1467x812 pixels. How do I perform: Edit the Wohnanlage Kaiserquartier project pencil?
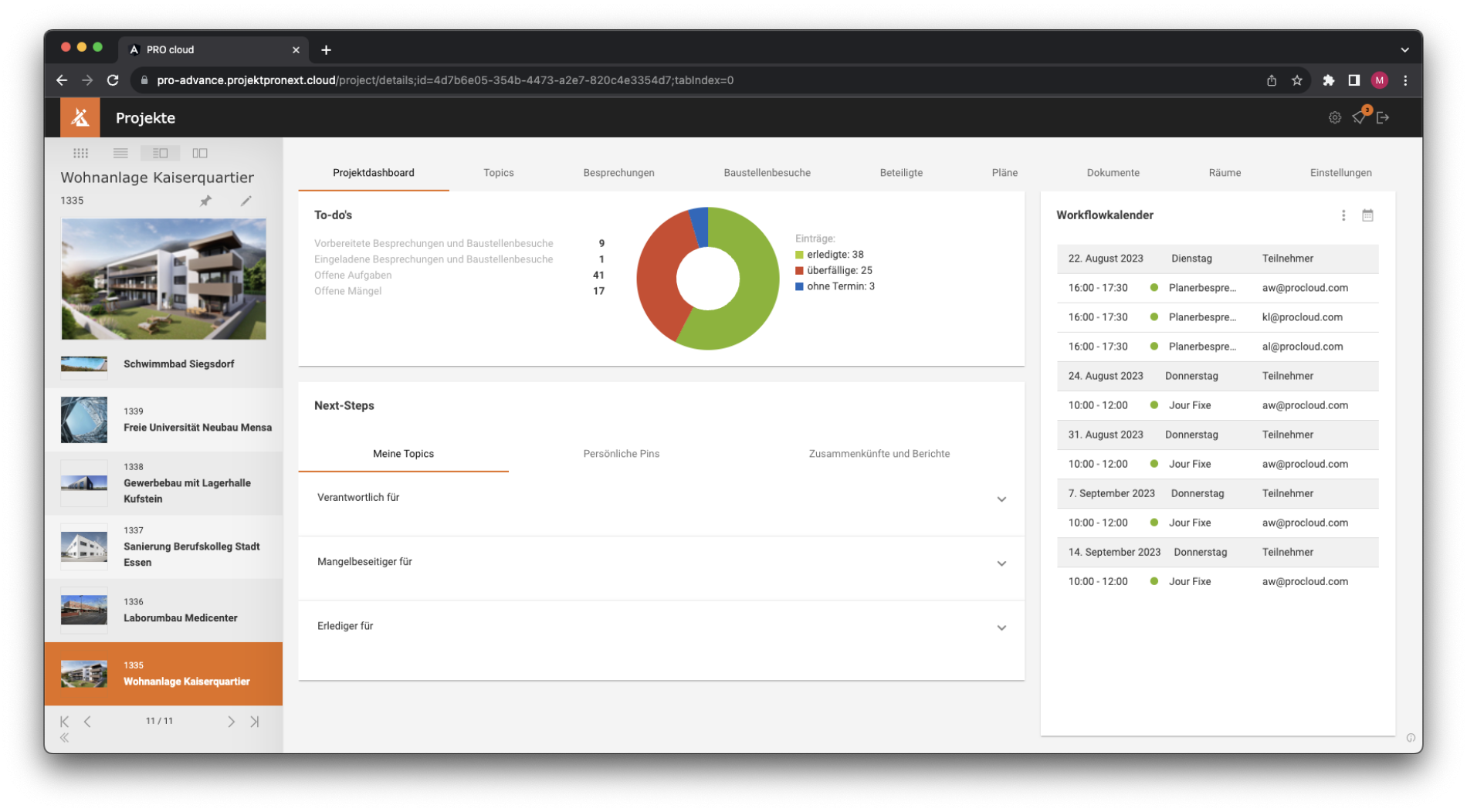point(246,201)
